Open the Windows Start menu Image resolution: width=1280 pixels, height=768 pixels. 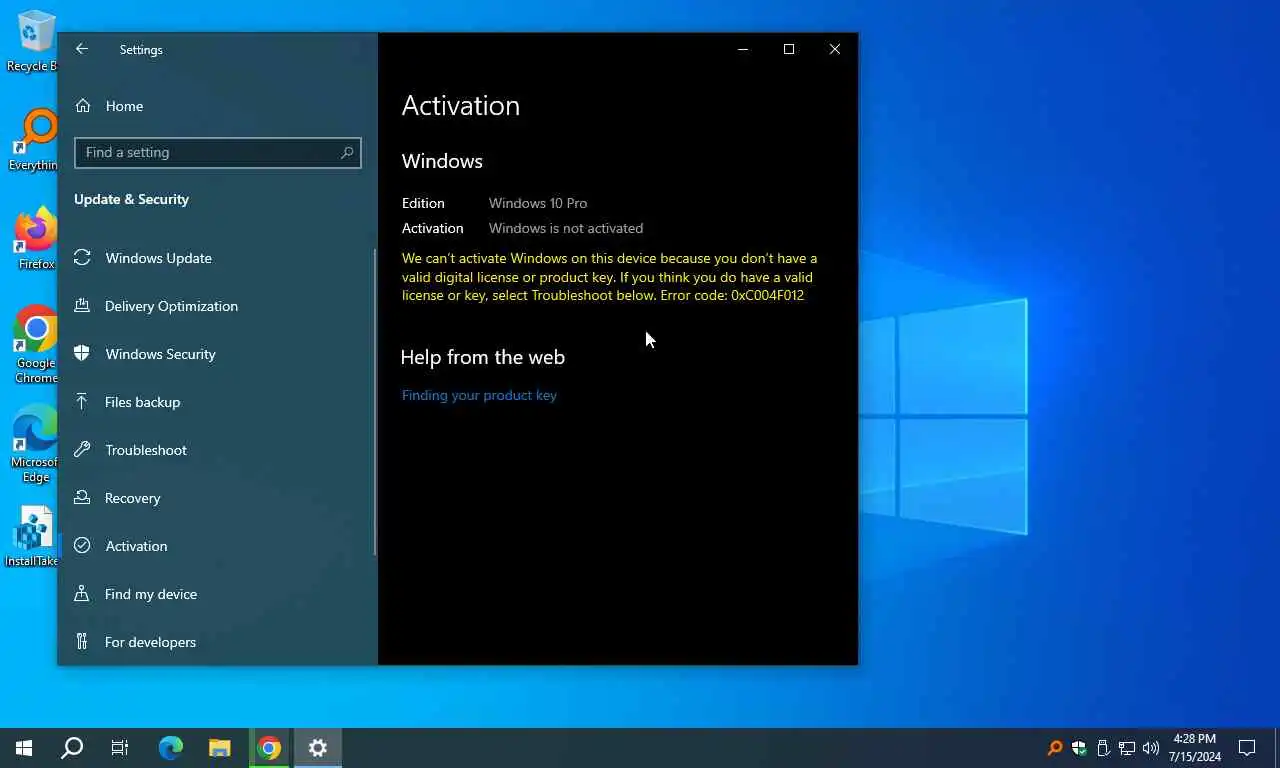(x=24, y=748)
